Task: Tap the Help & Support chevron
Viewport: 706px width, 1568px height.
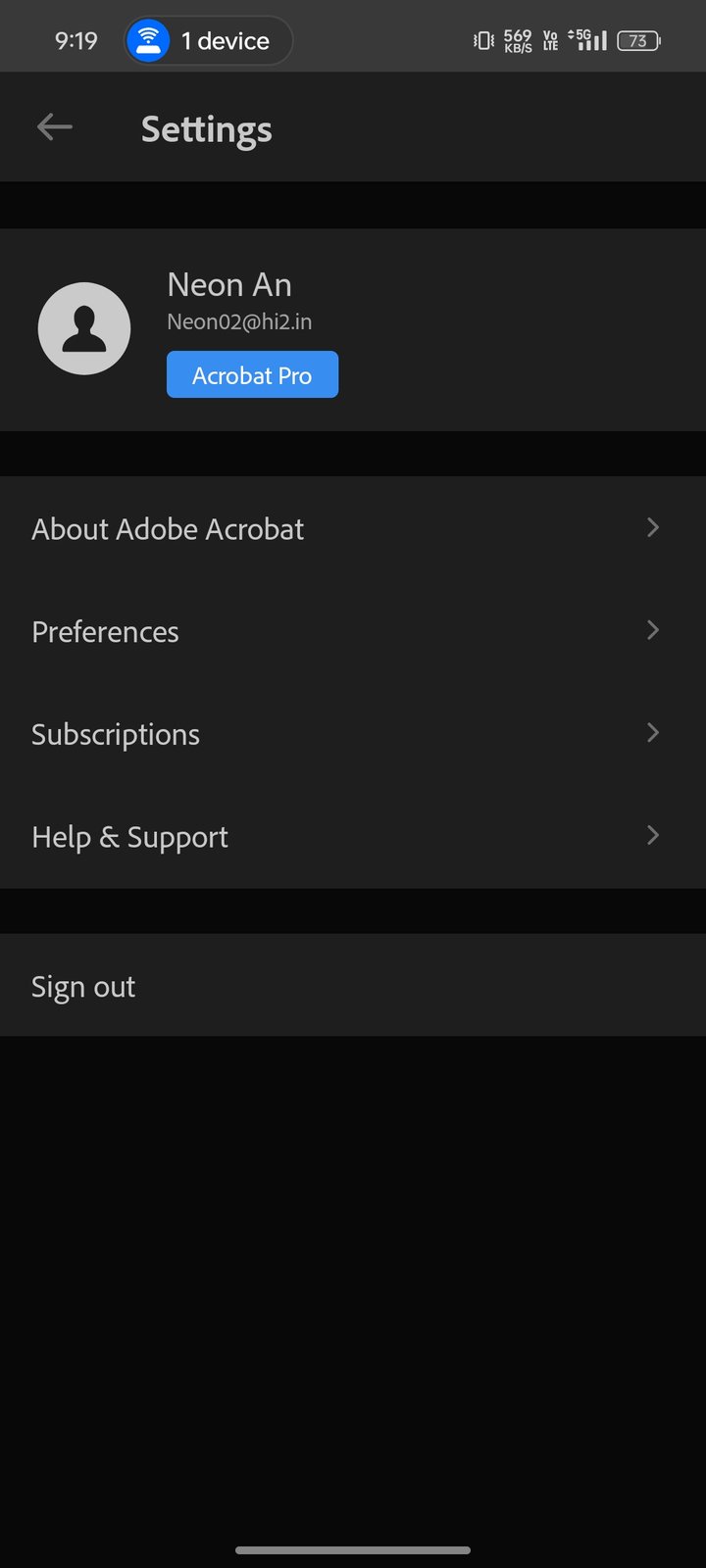Action: [653, 836]
